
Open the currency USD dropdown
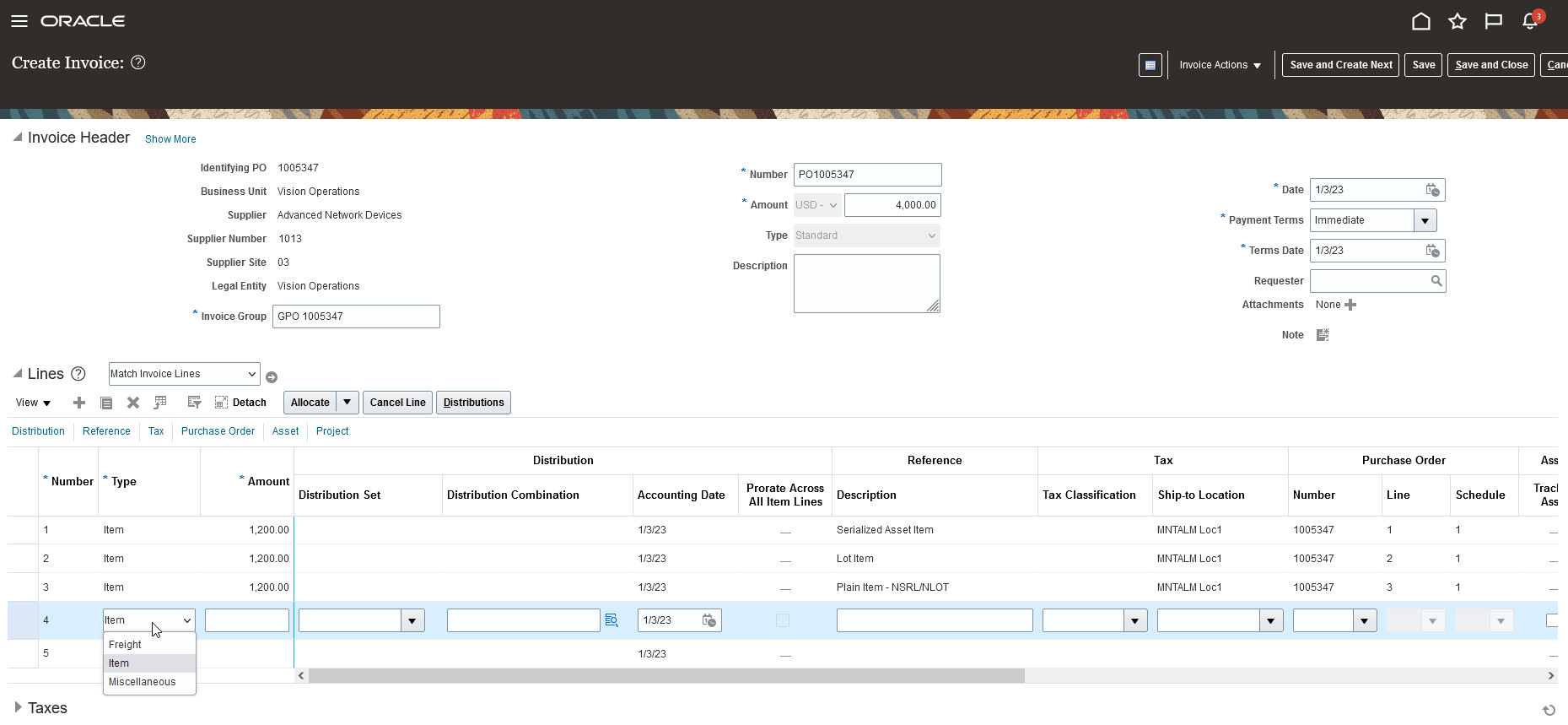[816, 205]
